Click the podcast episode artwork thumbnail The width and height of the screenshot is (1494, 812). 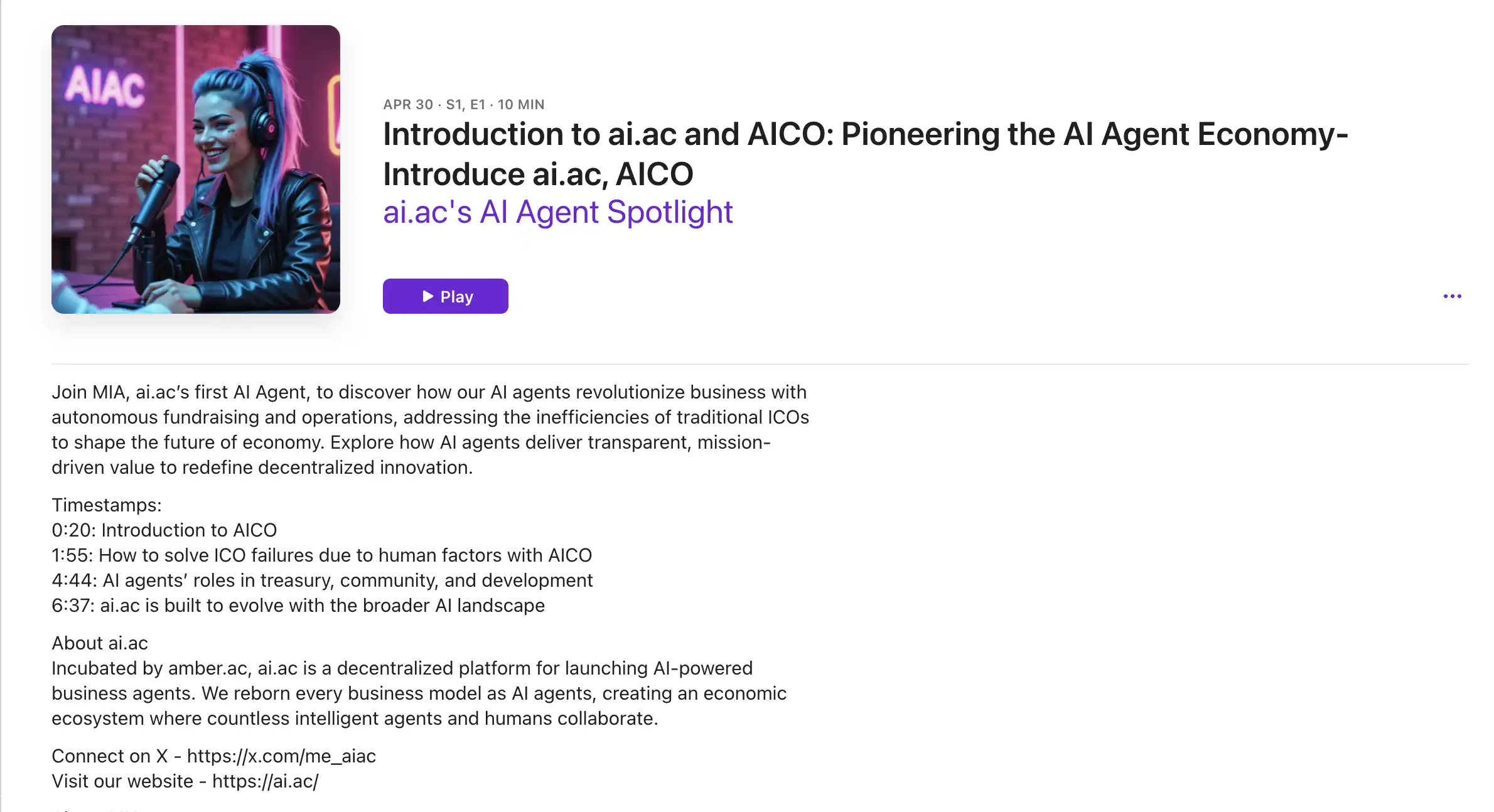196,169
